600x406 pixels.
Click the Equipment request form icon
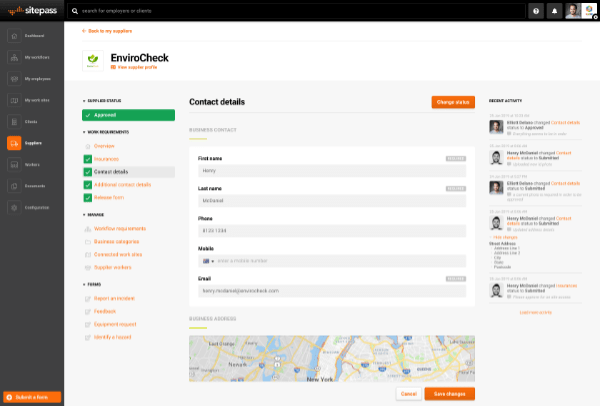(88, 325)
